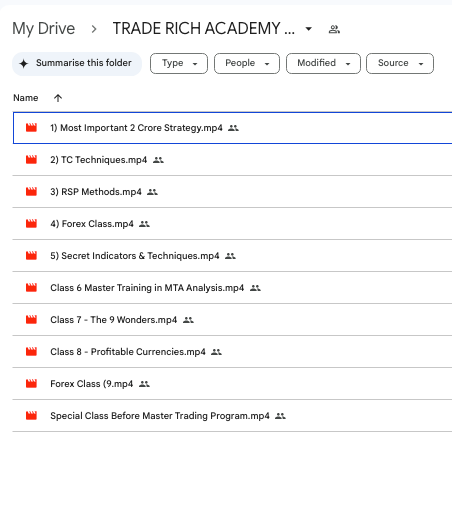Click video icon for Class 8 - Profitable Currencies.mp4

tap(31, 352)
